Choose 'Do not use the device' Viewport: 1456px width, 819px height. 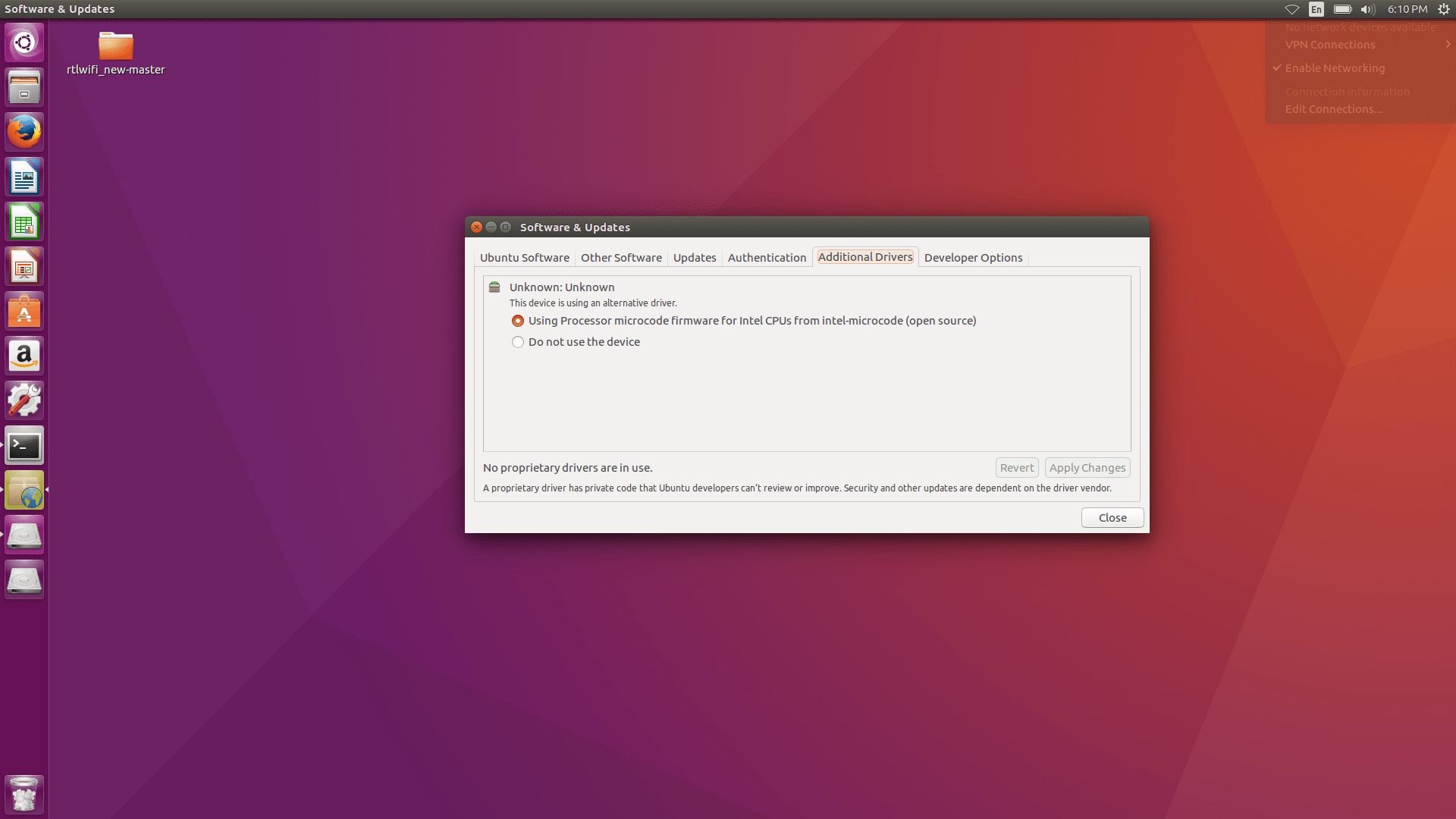tap(518, 342)
